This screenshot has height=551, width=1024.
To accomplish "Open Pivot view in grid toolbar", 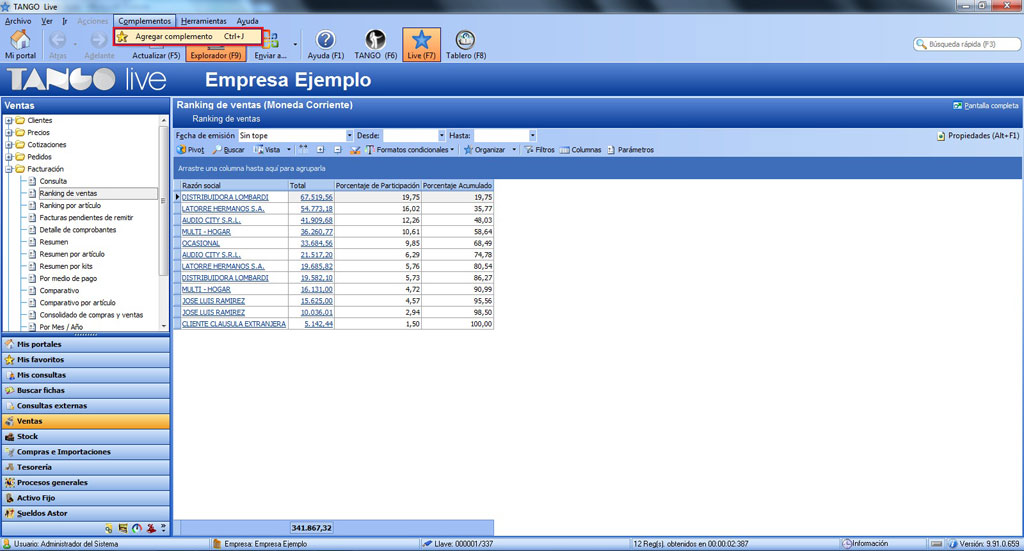I will click(191, 150).
